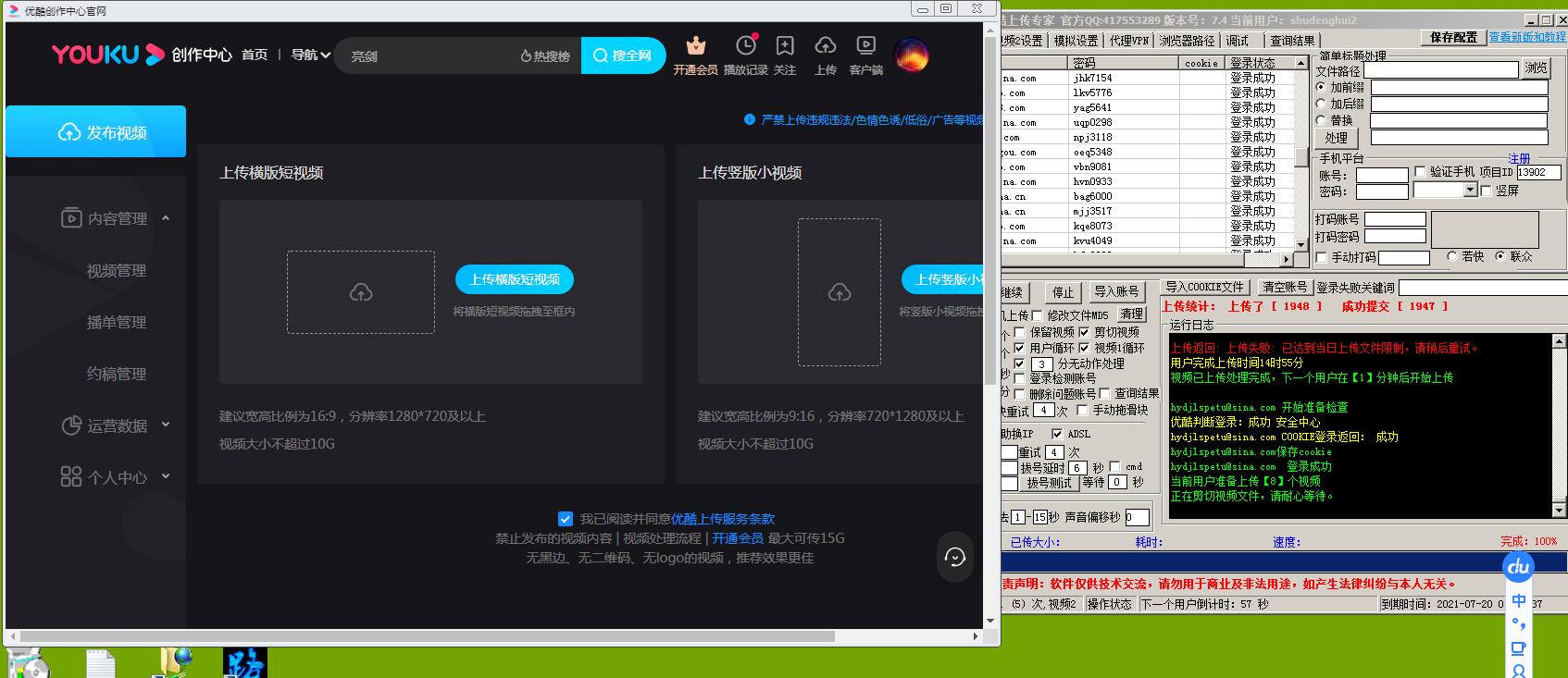Open the 查看新版和教程 link
This screenshot has width=1568, height=678.
pyautogui.click(x=1527, y=37)
